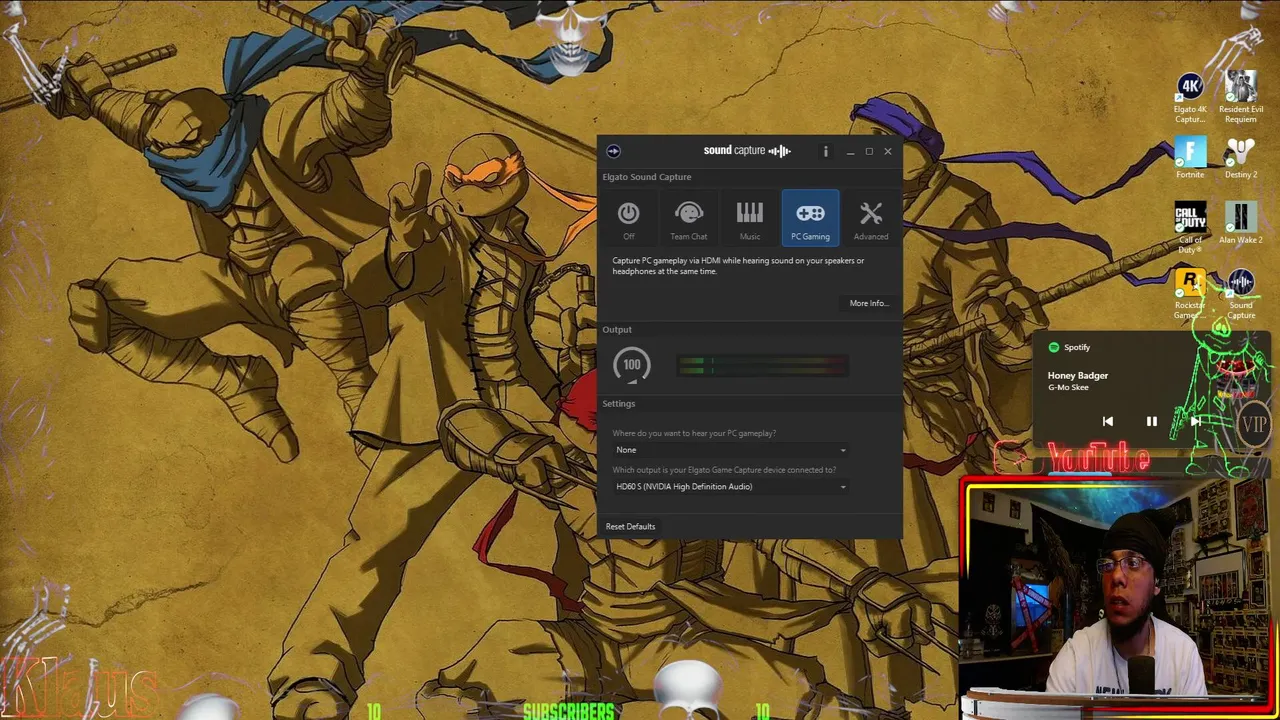Open Elgato 4K Capture desktop shortcut

[x=1190, y=98]
